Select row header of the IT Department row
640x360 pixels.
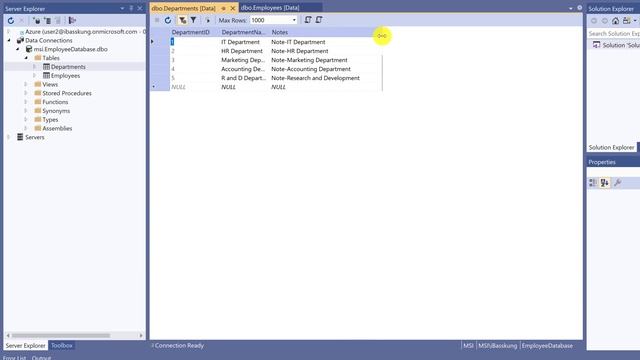160,42
